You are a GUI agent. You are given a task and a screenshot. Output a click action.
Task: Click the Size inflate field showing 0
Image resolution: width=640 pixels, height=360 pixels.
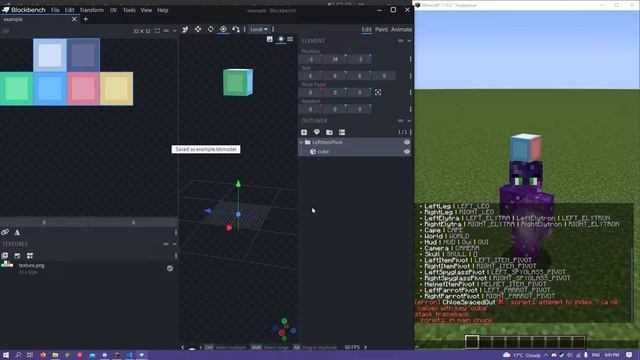click(384, 76)
